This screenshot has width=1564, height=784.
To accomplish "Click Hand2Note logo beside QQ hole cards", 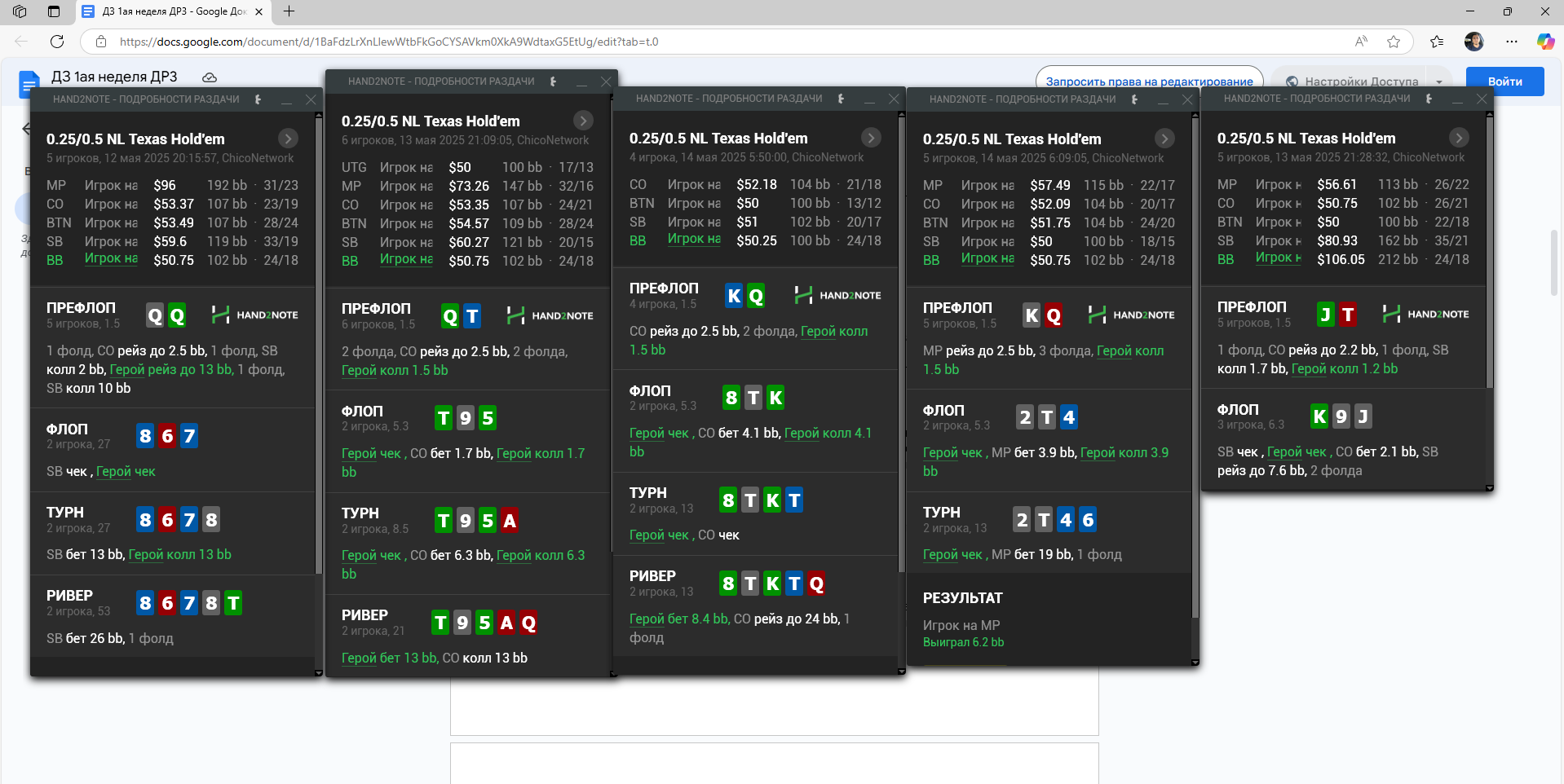I will point(254,315).
